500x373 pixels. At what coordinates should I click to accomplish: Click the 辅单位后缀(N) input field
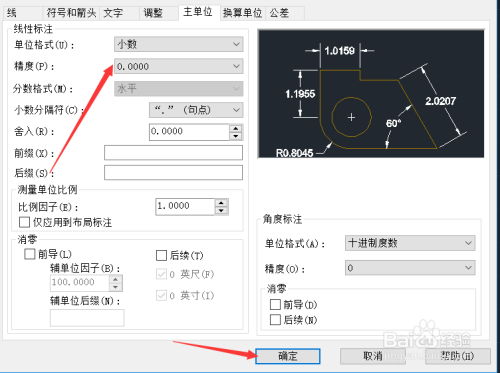[87, 318]
